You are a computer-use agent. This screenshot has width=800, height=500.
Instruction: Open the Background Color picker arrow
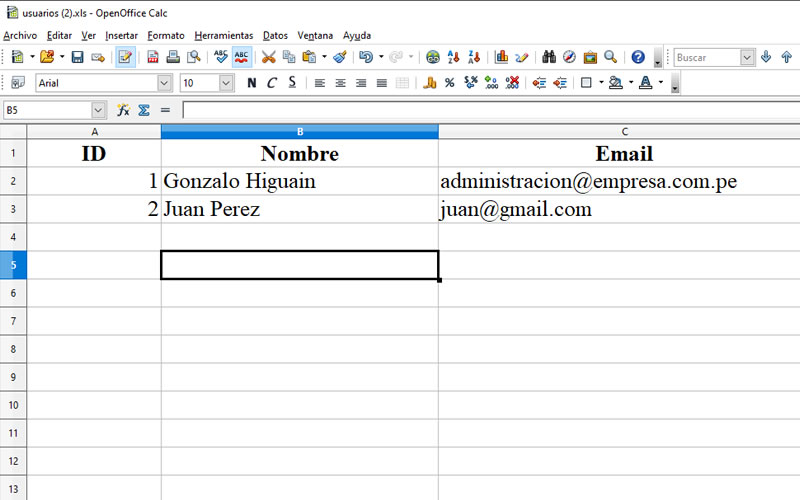[631, 83]
